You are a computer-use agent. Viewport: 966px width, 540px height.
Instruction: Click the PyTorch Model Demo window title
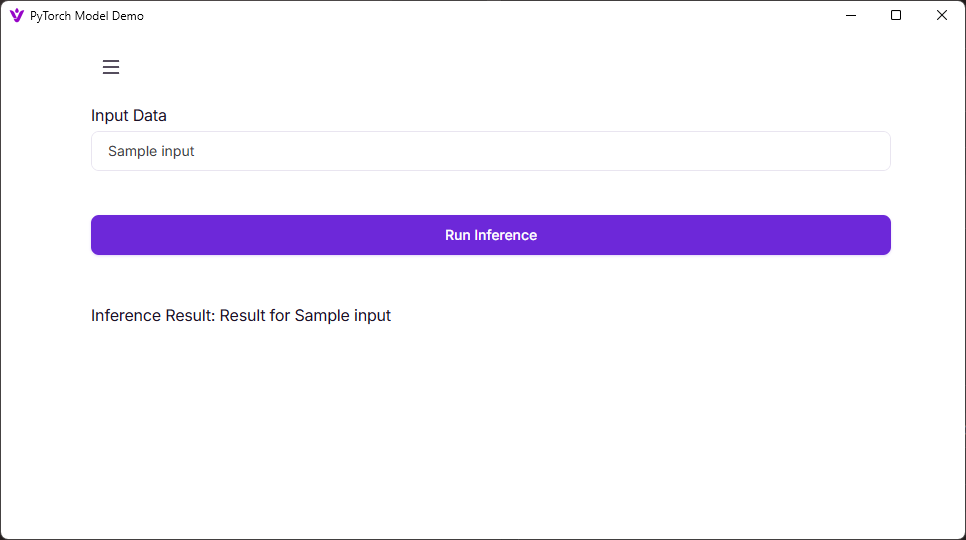87,16
